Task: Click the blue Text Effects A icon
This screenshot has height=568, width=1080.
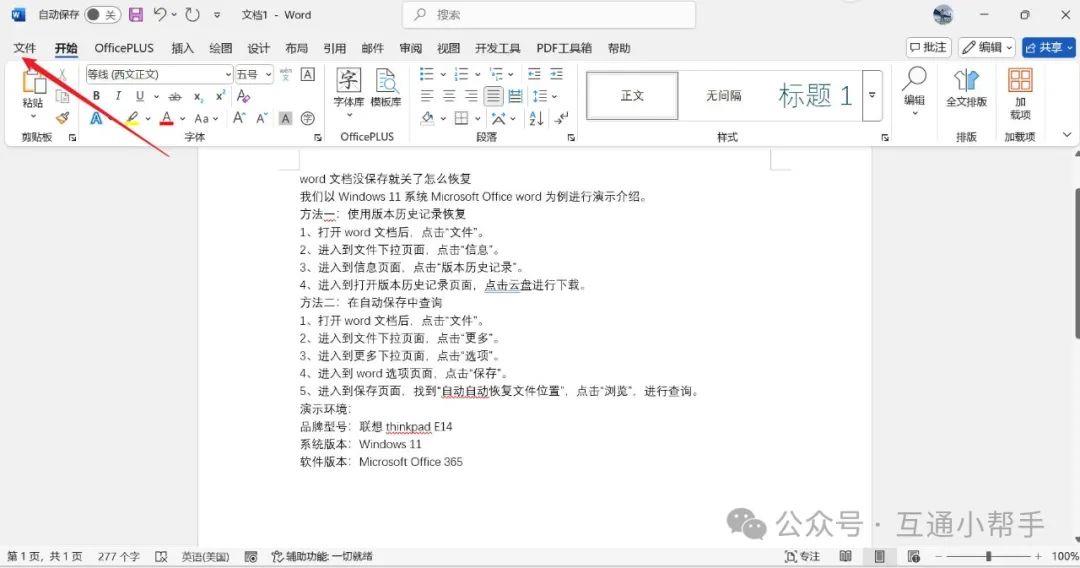Action: pos(96,118)
